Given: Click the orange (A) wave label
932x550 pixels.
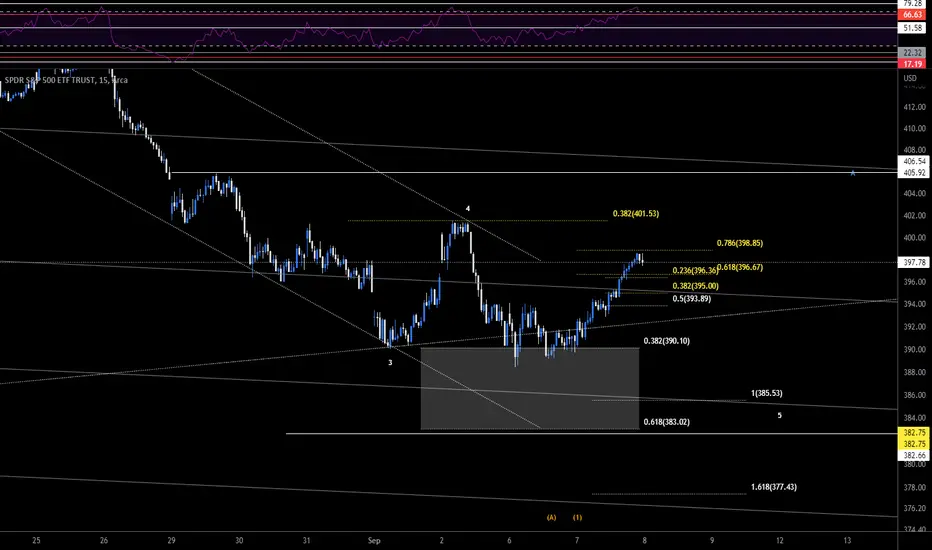Looking at the screenshot, I should pyautogui.click(x=552, y=517).
